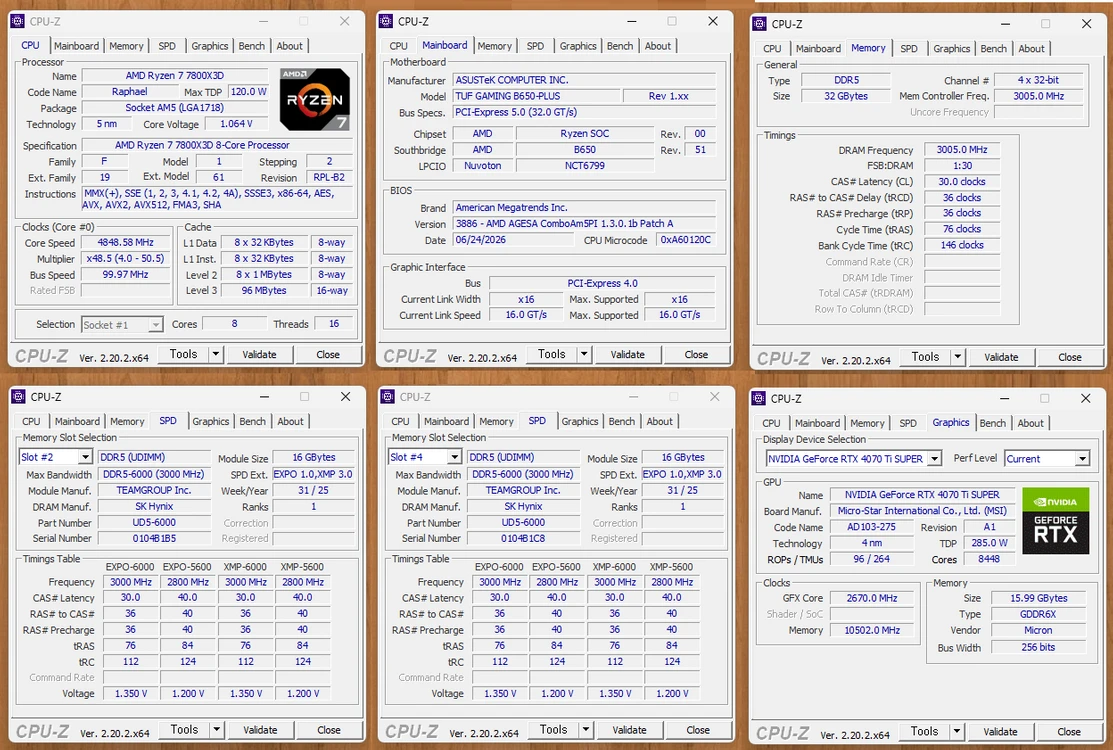Image resolution: width=1113 pixels, height=750 pixels.
Task: Click Tools button in the Slot #4 SPD window
Action: (553, 729)
